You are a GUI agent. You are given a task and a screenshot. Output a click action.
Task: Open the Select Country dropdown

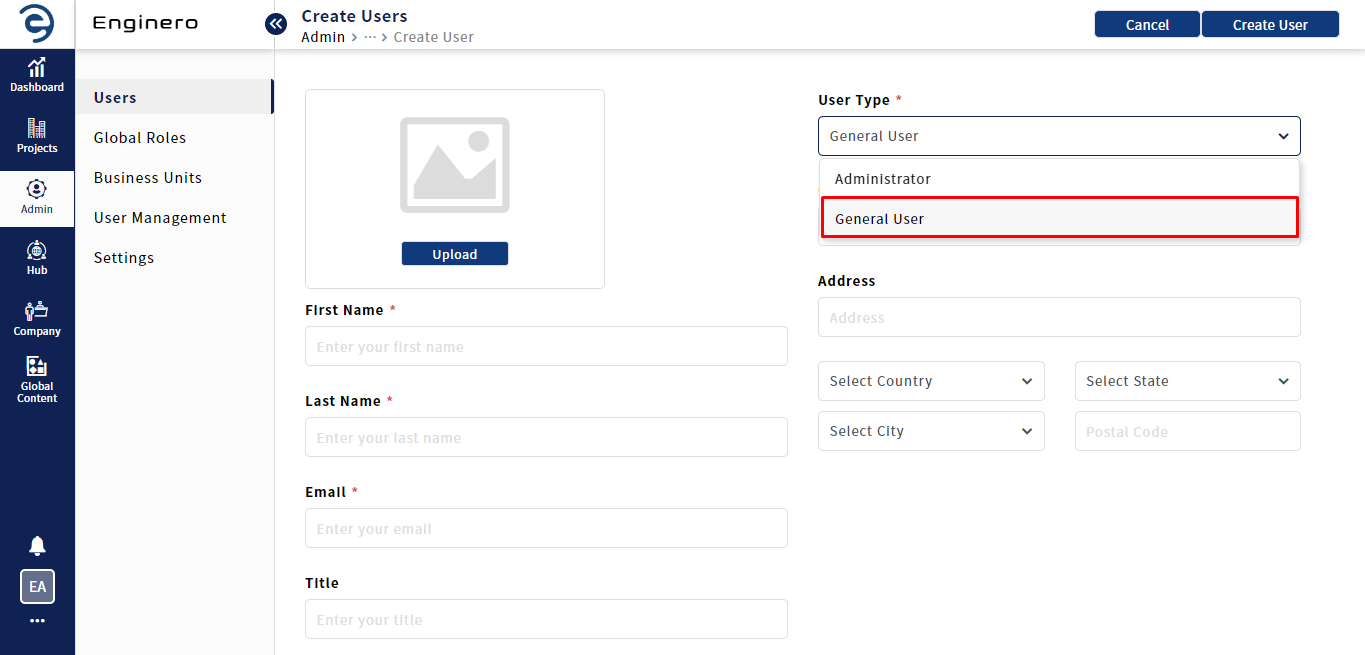931,381
